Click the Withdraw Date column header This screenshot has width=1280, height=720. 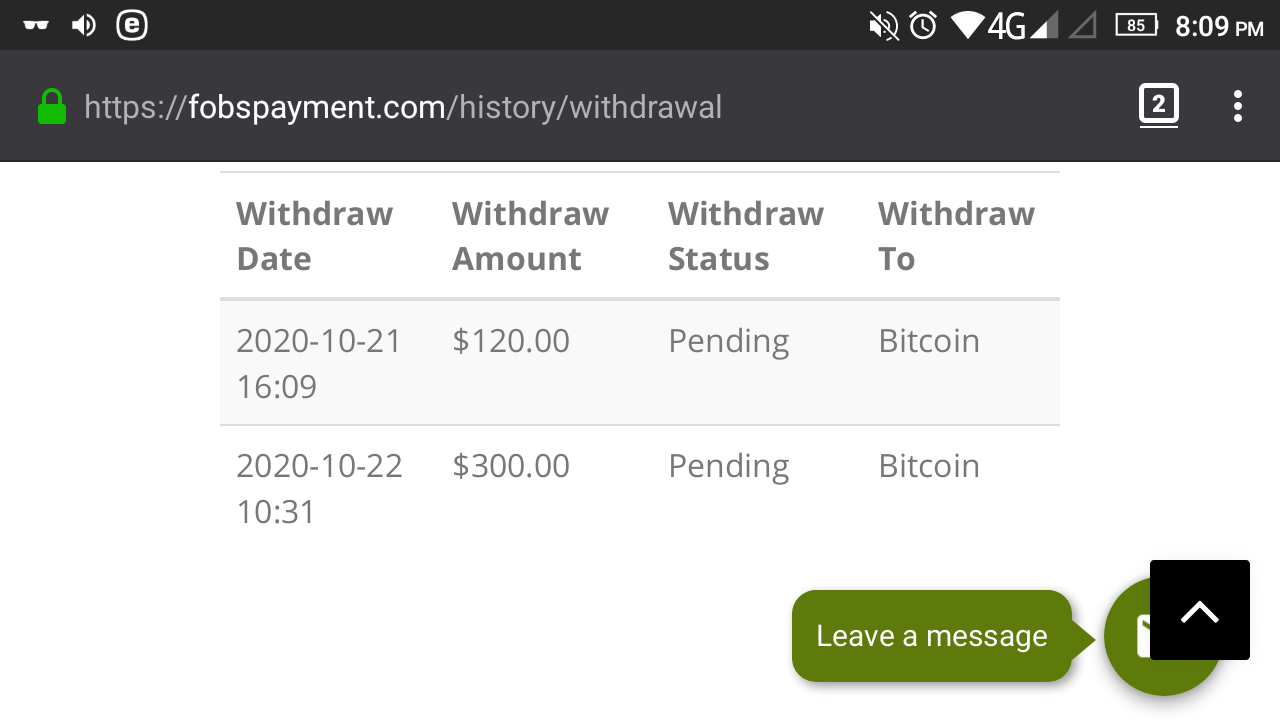314,236
